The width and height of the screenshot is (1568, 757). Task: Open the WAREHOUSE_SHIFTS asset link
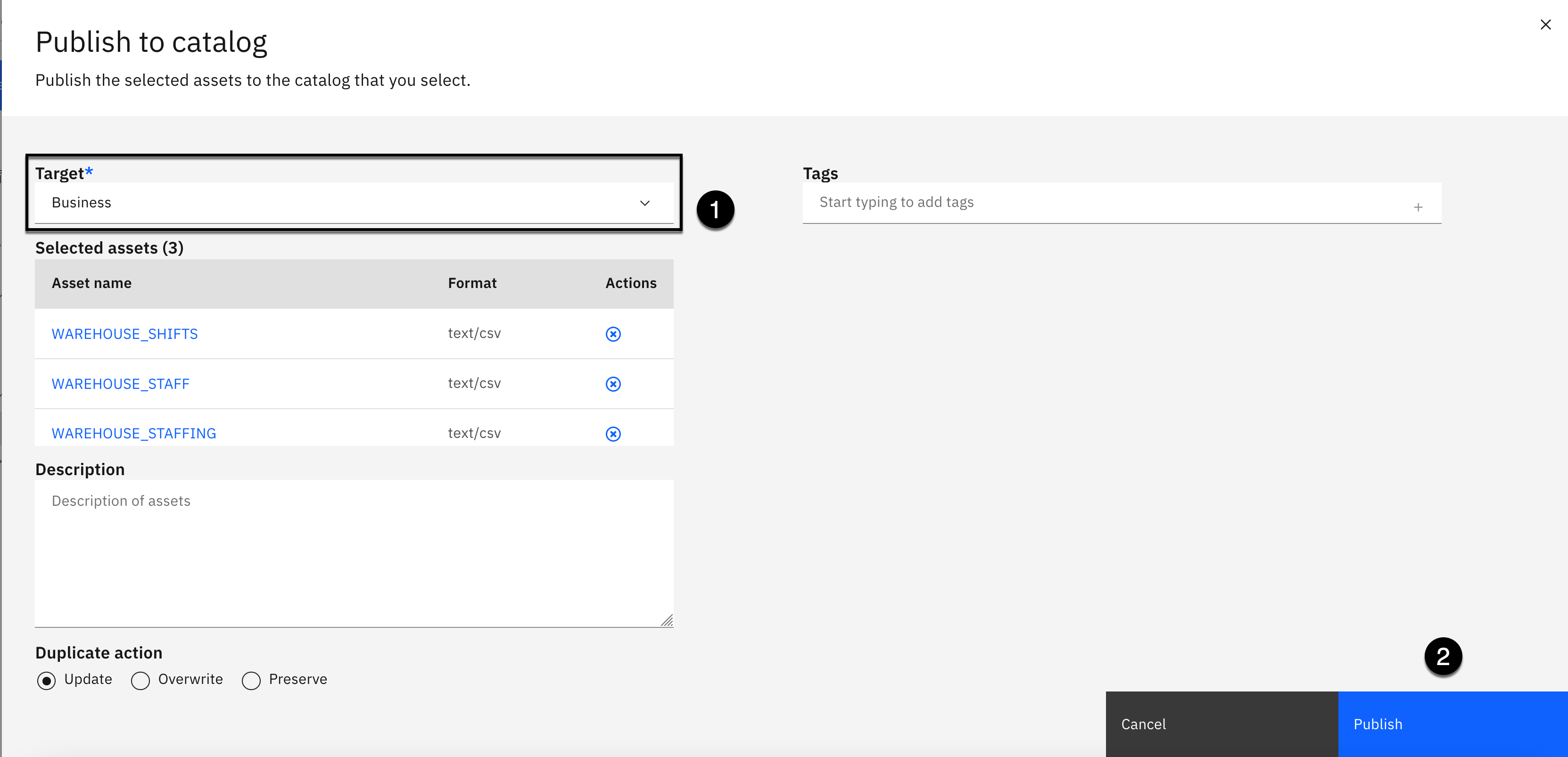pos(125,334)
